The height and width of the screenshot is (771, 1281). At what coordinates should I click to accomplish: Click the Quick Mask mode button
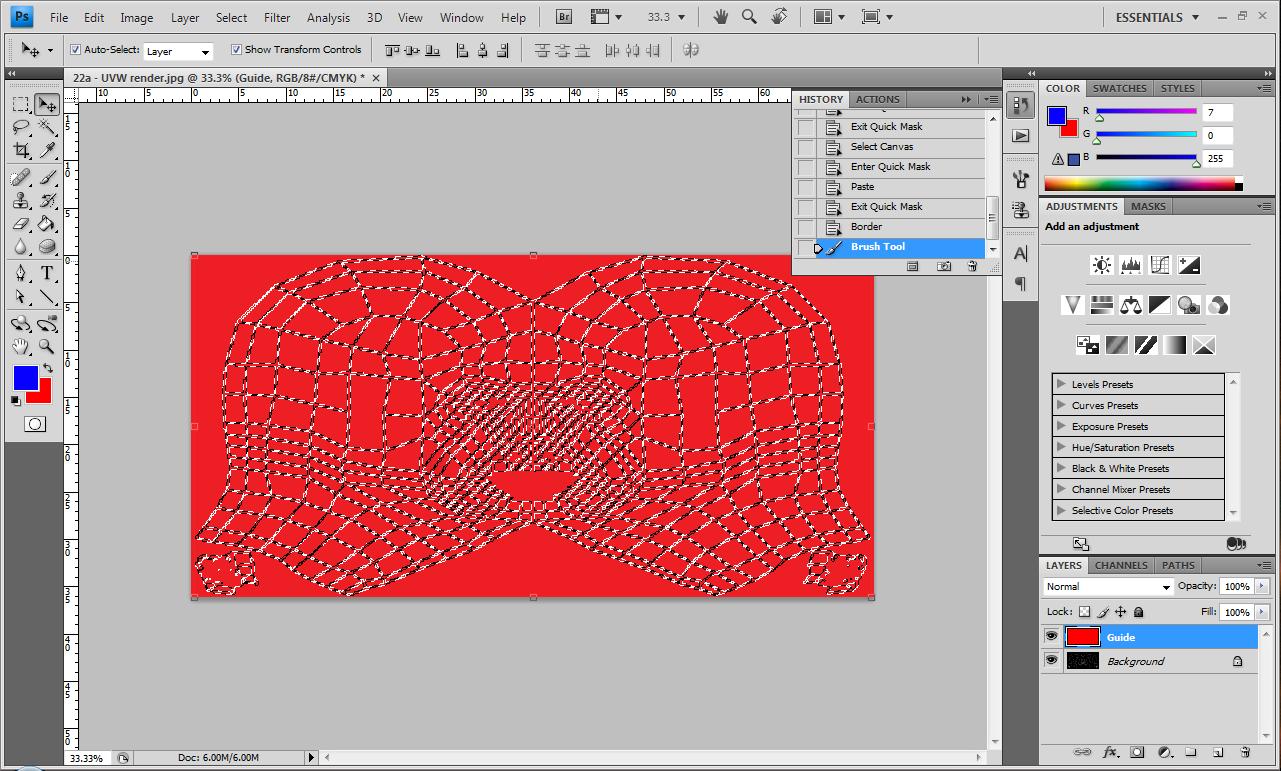coord(34,424)
